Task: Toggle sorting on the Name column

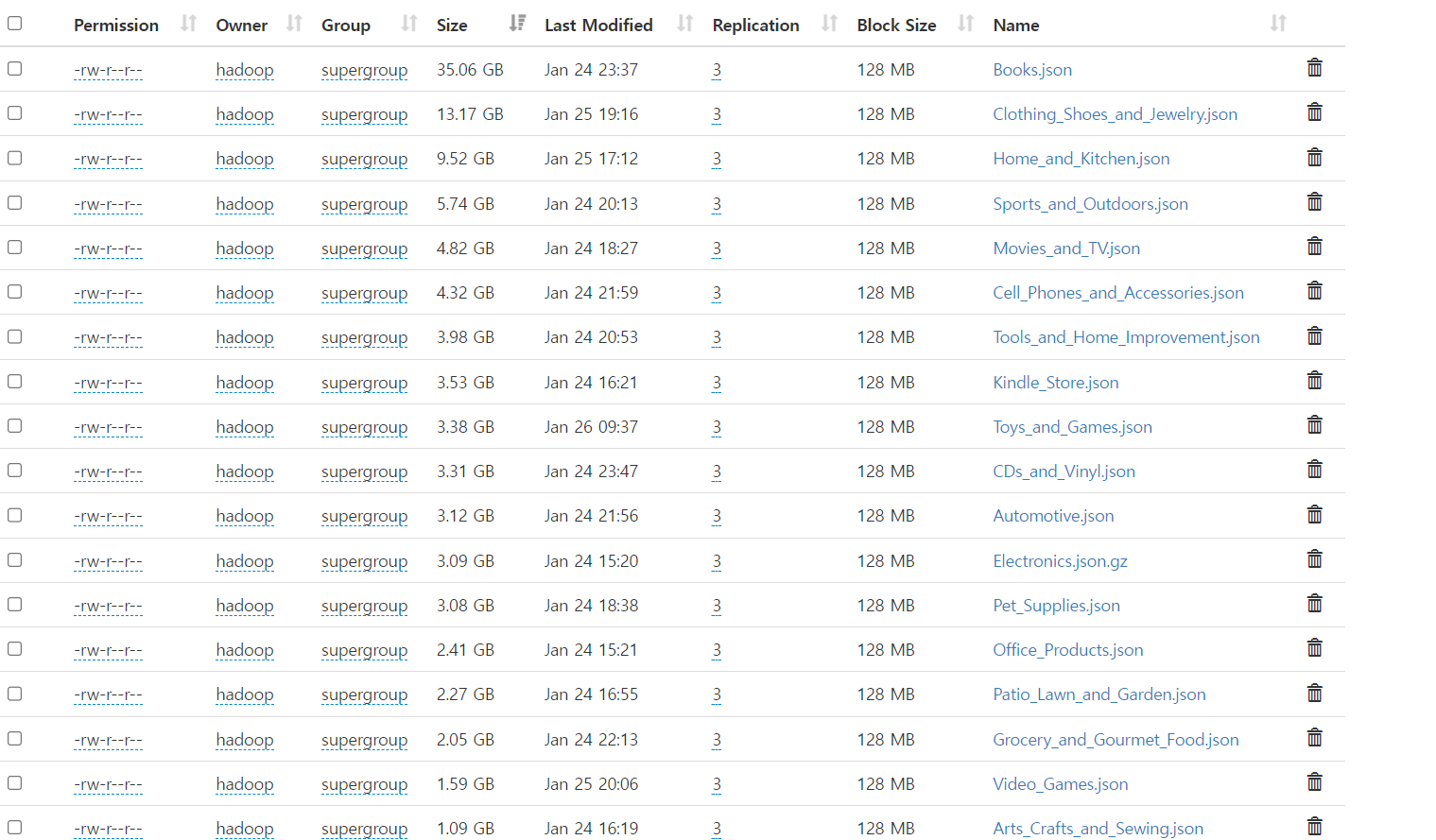Action: point(1278,23)
